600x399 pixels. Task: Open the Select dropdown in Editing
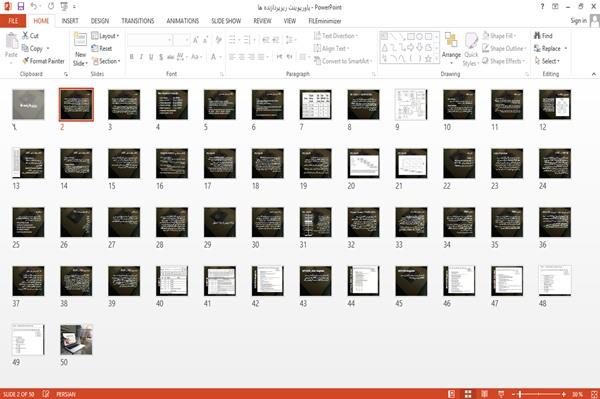click(x=547, y=61)
